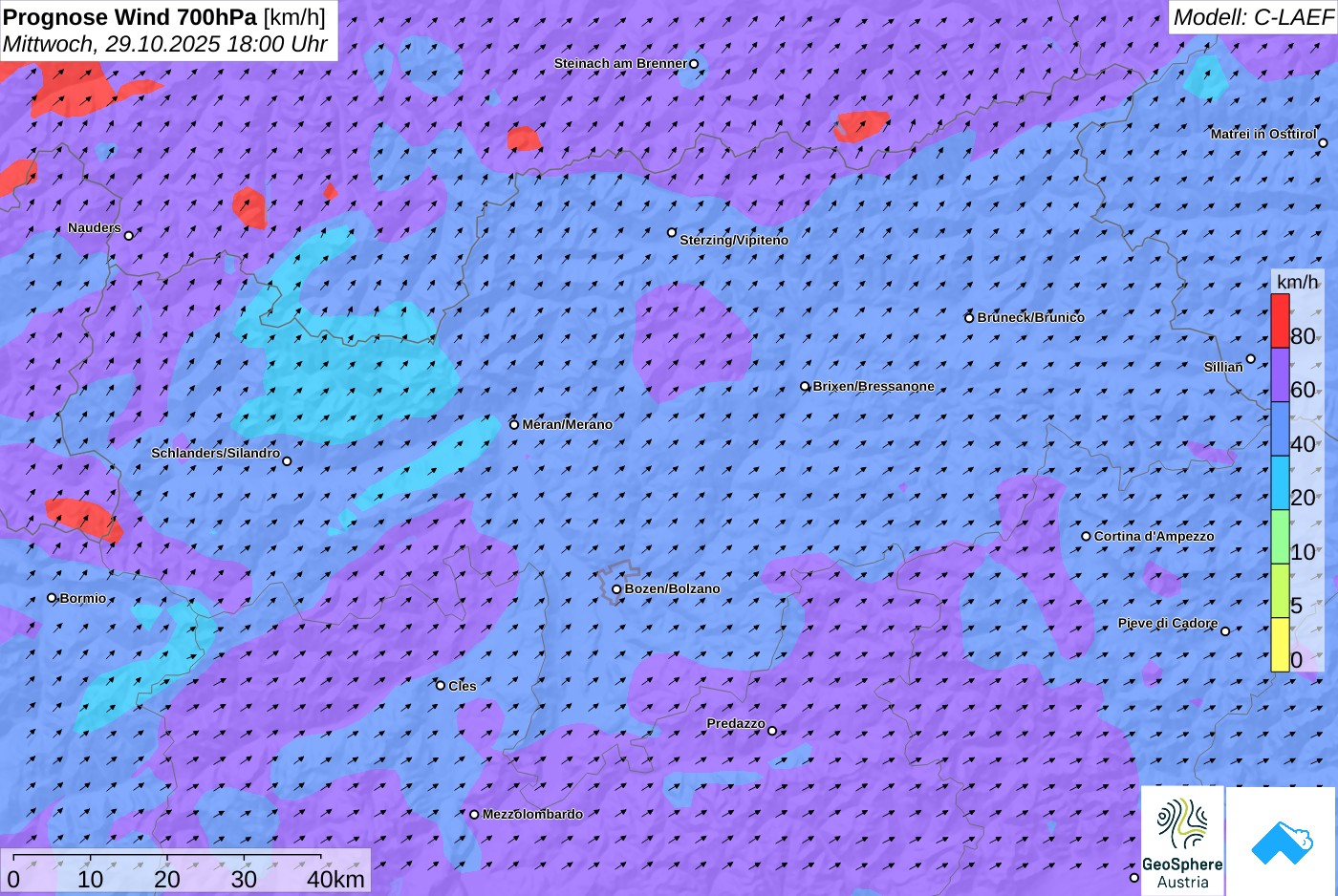
Task: Click the blue cloud logo beside GeoSphere
Action: (1281, 841)
